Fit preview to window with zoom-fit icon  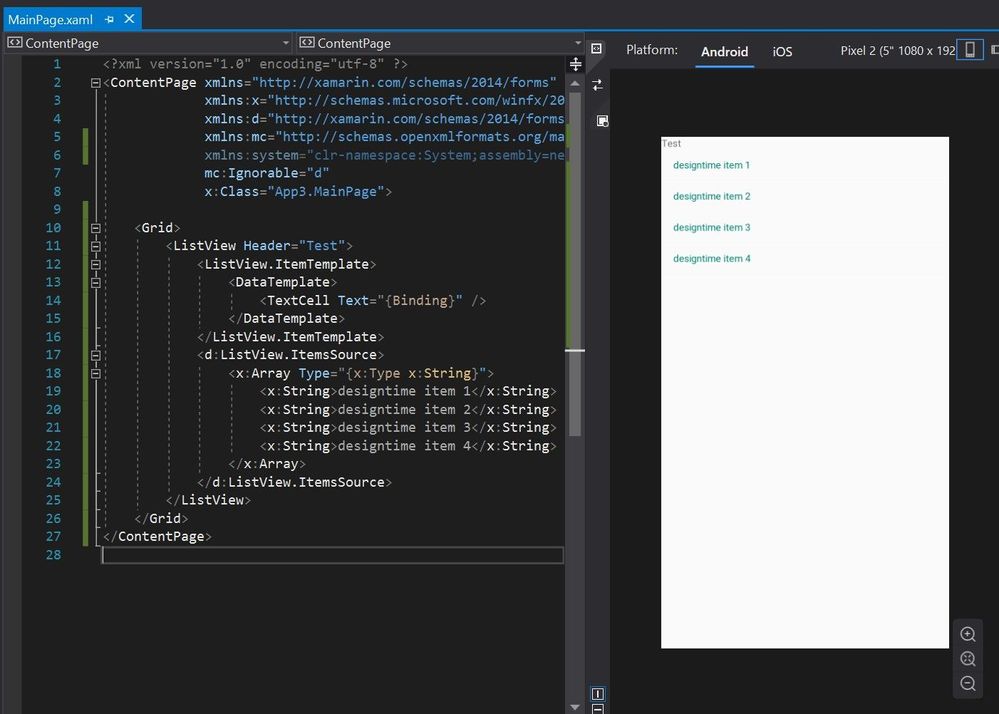[967, 659]
